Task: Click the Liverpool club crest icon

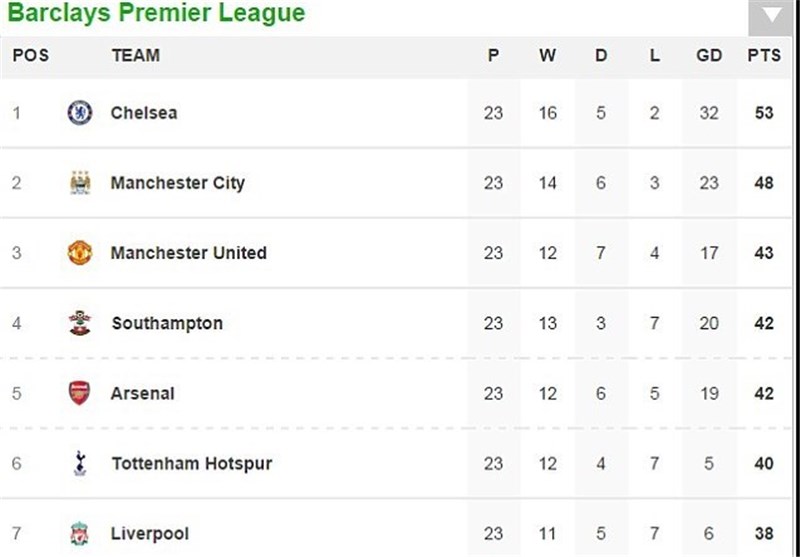Action: [80, 533]
